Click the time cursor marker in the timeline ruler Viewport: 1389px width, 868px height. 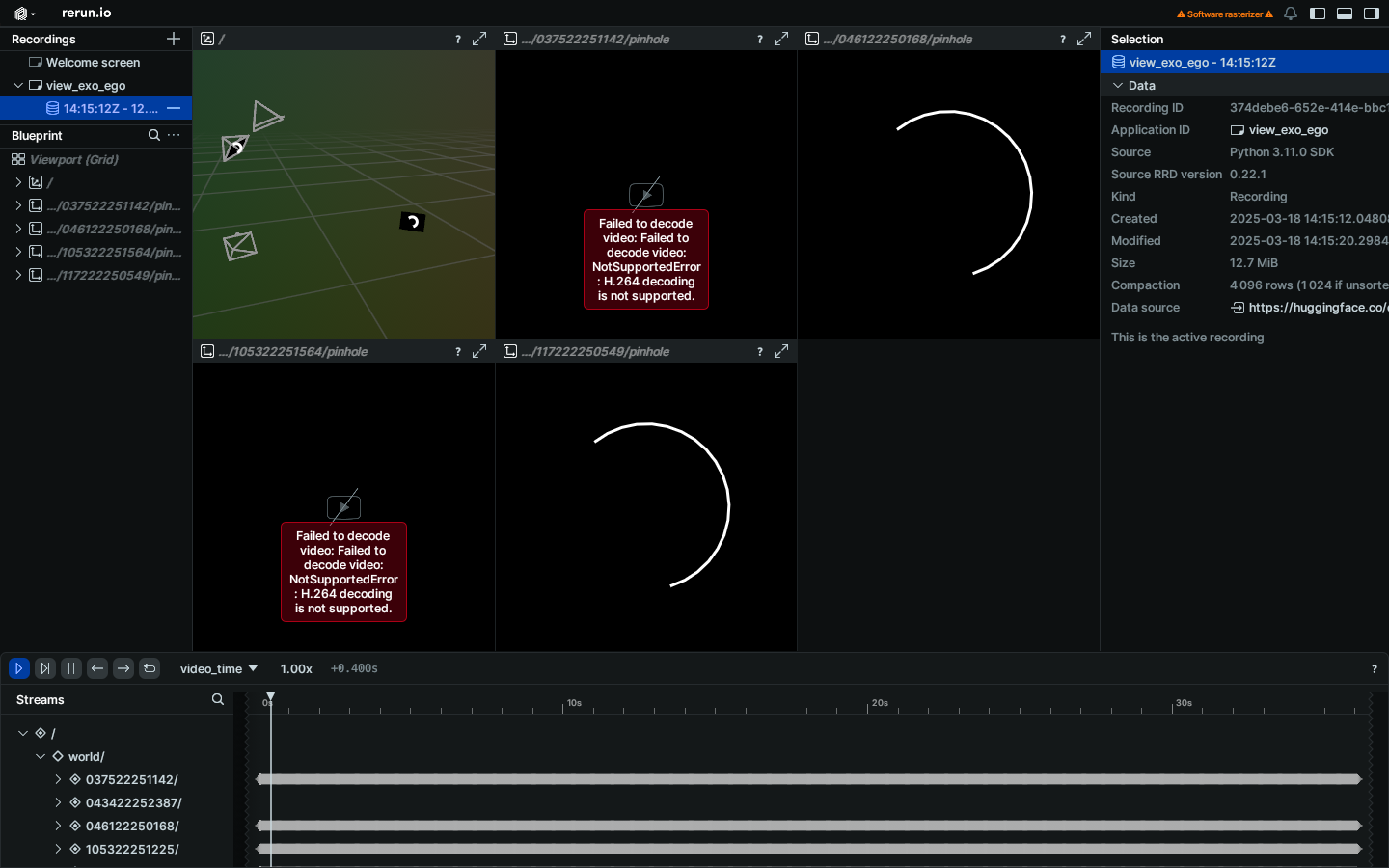[x=271, y=696]
